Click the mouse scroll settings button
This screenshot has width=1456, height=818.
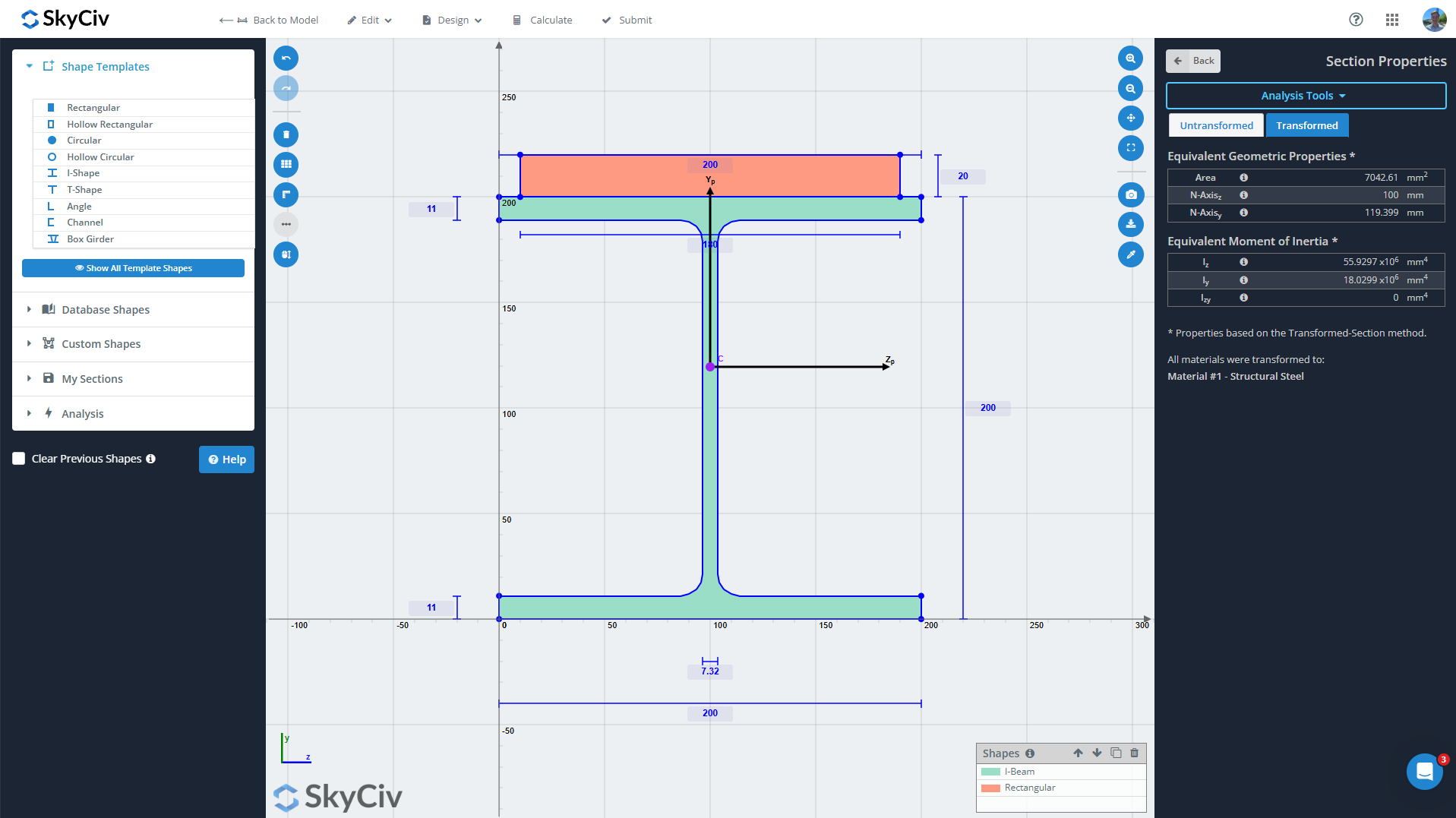[286, 254]
